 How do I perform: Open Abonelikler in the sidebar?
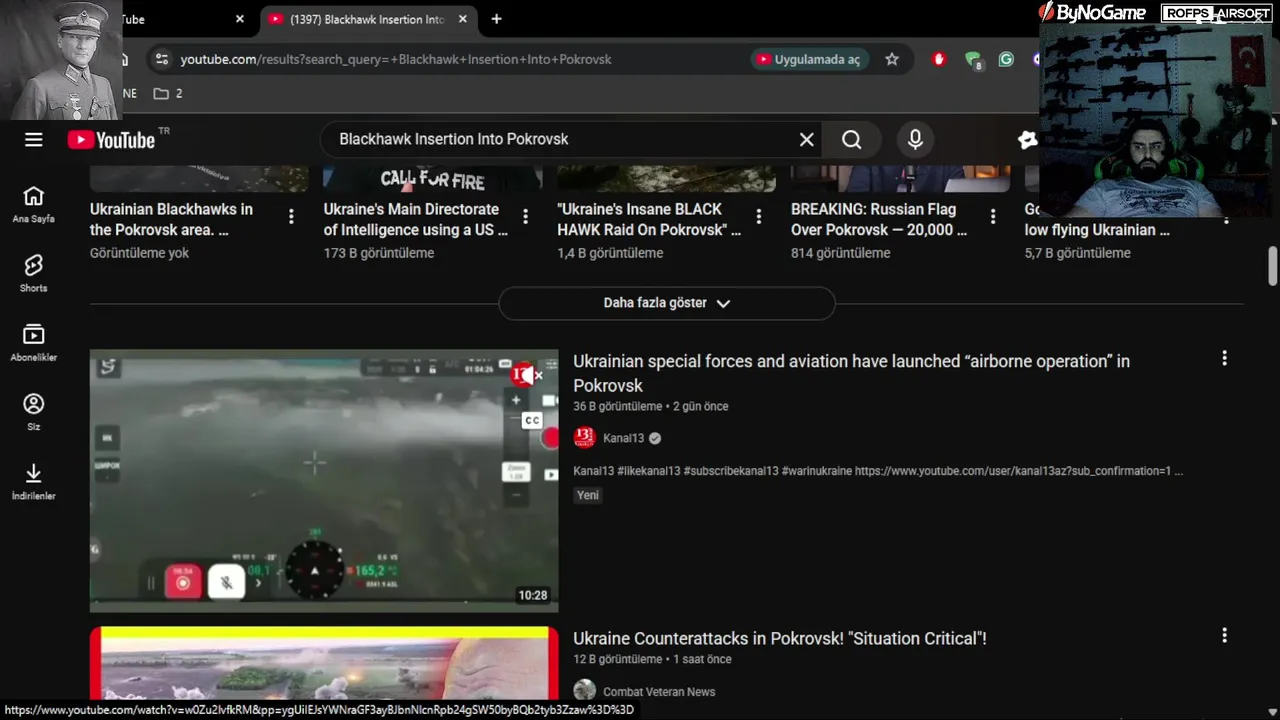[34, 342]
